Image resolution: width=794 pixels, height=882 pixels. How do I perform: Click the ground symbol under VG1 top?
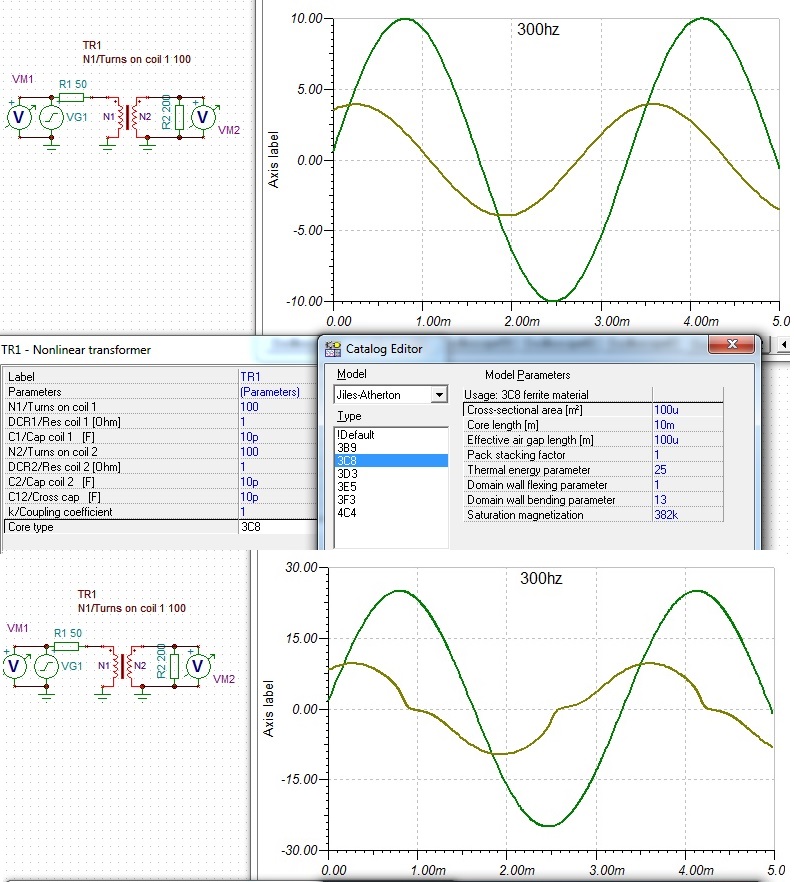[x=52, y=147]
